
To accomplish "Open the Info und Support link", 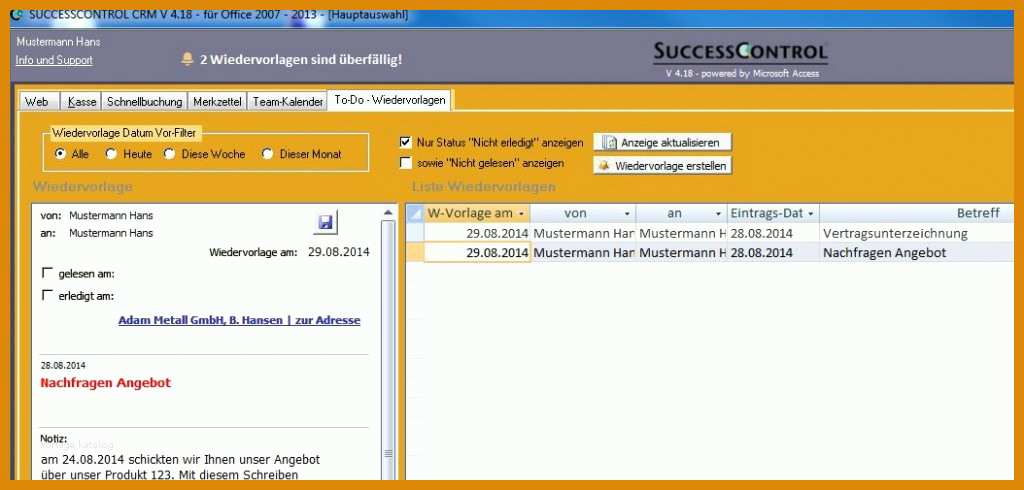I will coord(54,60).
